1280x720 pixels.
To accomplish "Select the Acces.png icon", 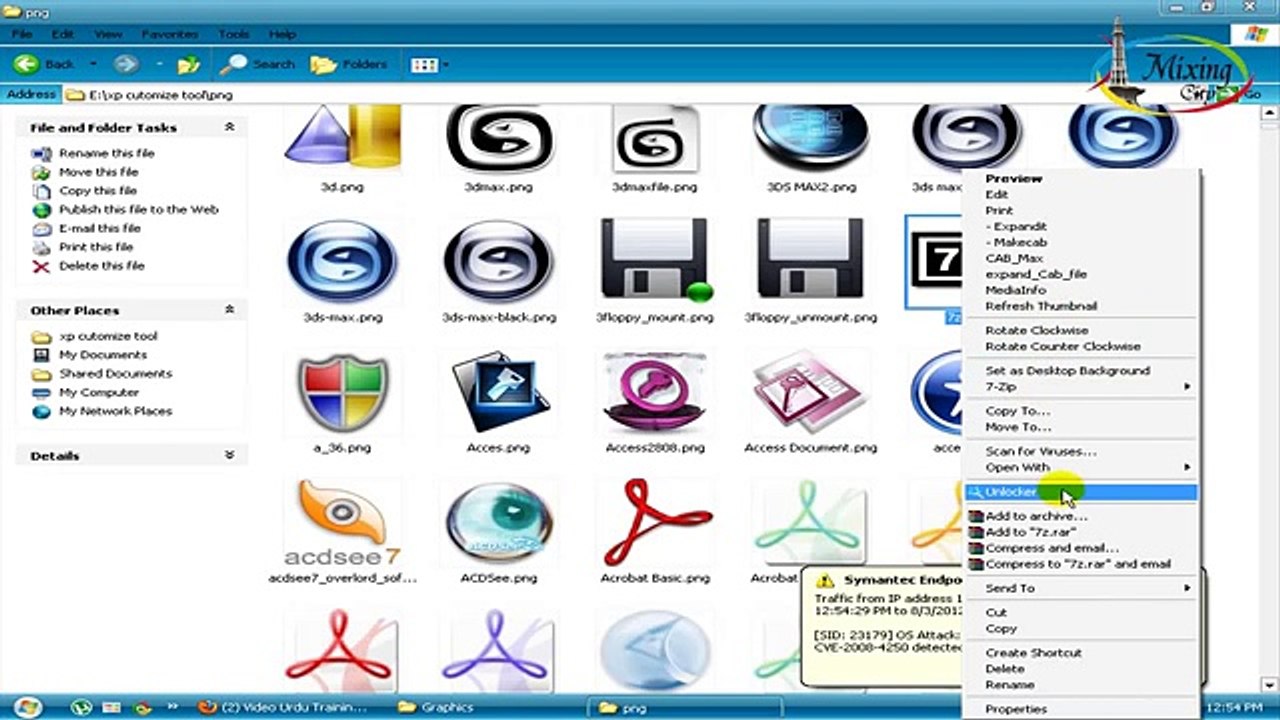I will 498,392.
